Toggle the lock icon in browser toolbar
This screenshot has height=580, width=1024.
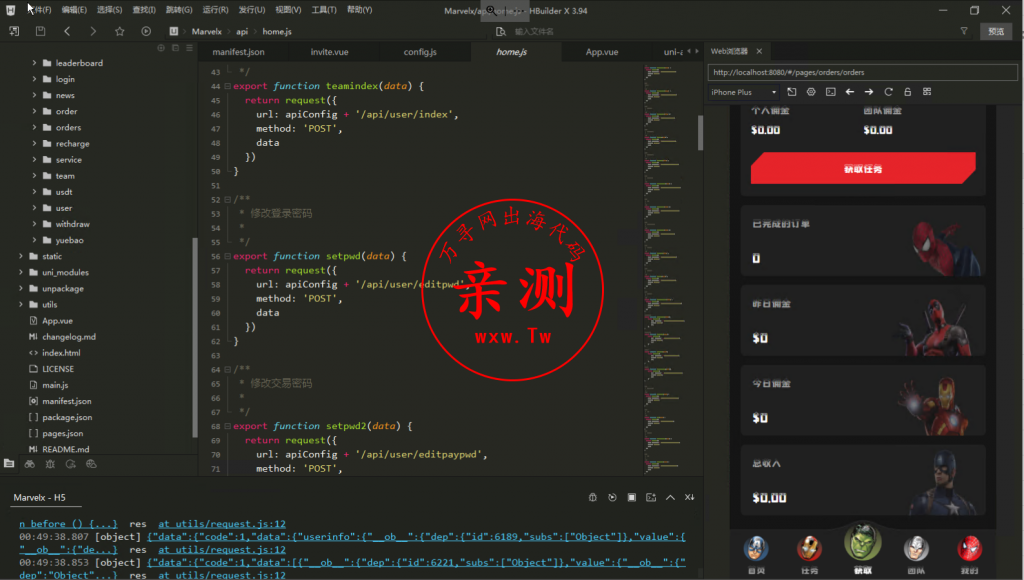point(907,92)
